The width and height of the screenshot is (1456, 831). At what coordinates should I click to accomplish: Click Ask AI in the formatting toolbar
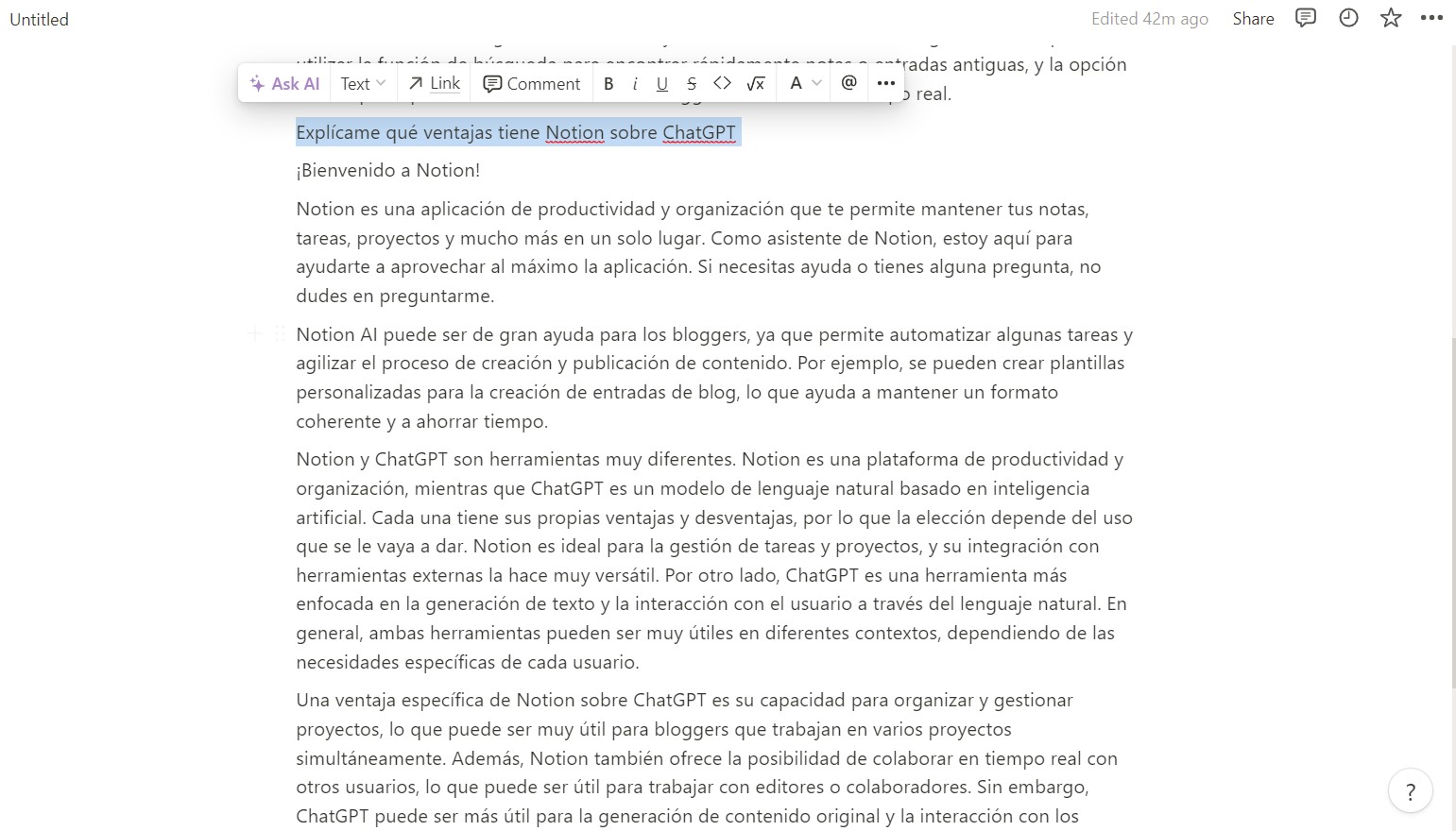pos(284,83)
